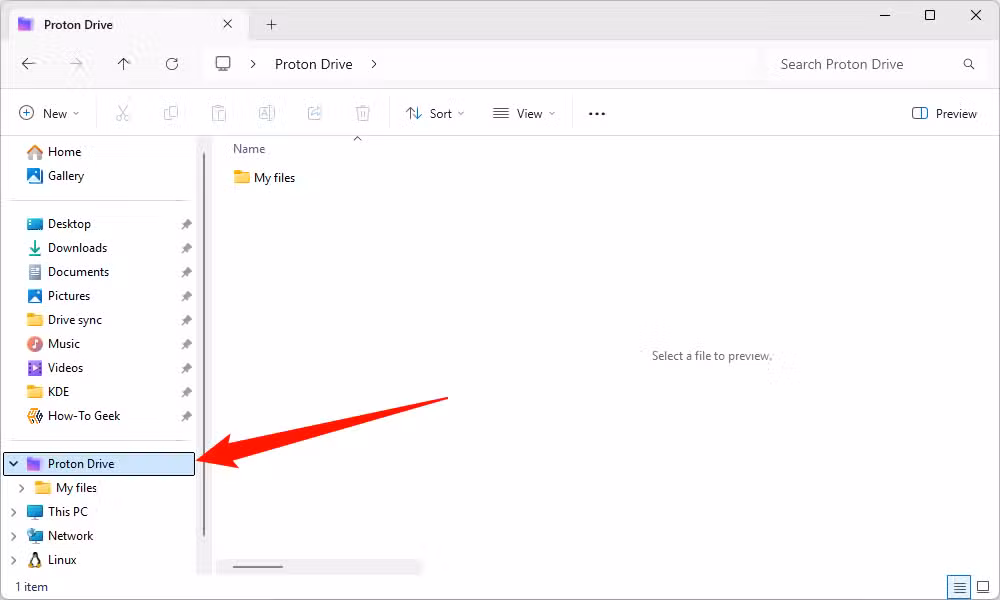
Task: Unpin Desktop using its pin icon
Action: tap(186, 224)
